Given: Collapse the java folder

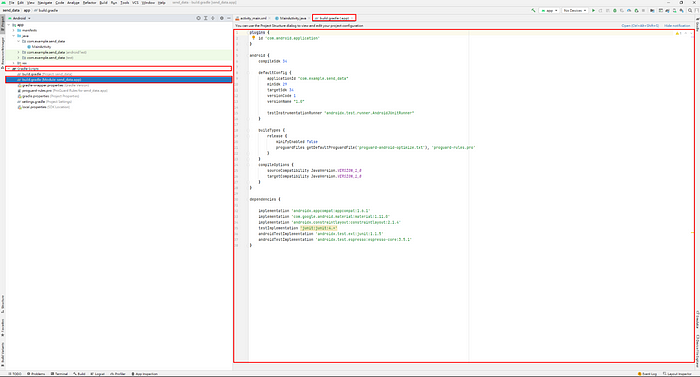Looking at the screenshot, I should [x=14, y=36].
